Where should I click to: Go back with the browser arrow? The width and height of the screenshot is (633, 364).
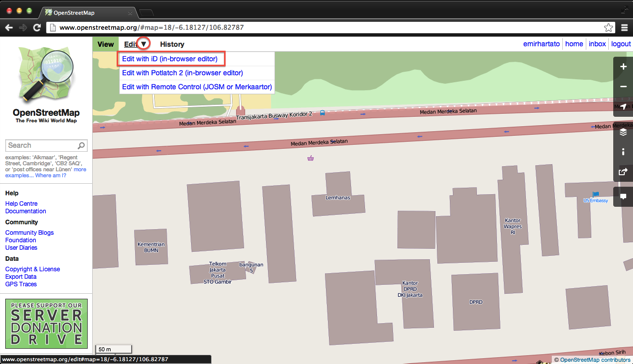point(9,27)
